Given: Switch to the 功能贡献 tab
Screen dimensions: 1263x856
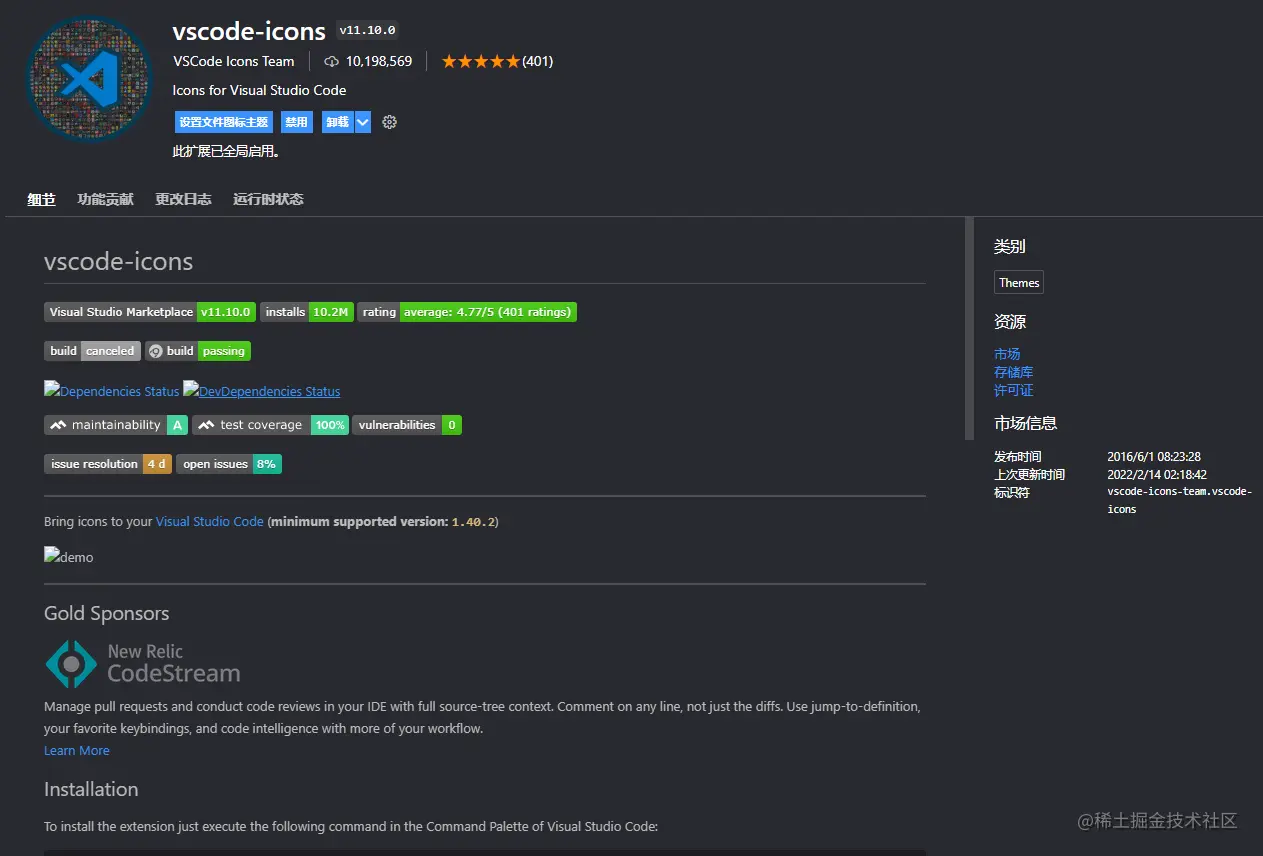Looking at the screenshot, I should coord(105,199).
